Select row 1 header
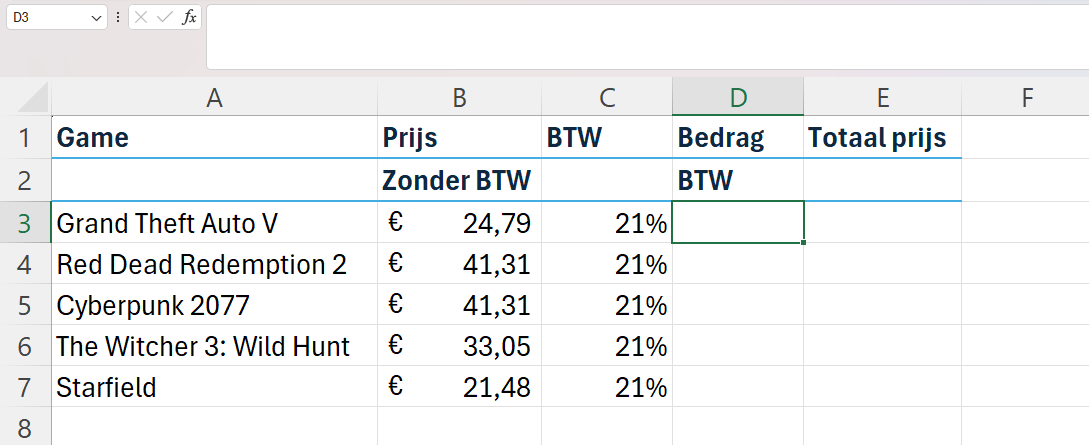Screen dimensions: 1089x445 point(25,137)
